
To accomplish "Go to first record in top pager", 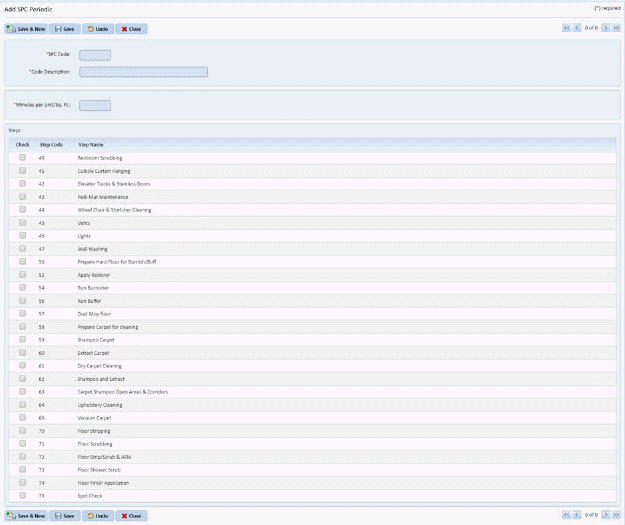I will (566, 29).
